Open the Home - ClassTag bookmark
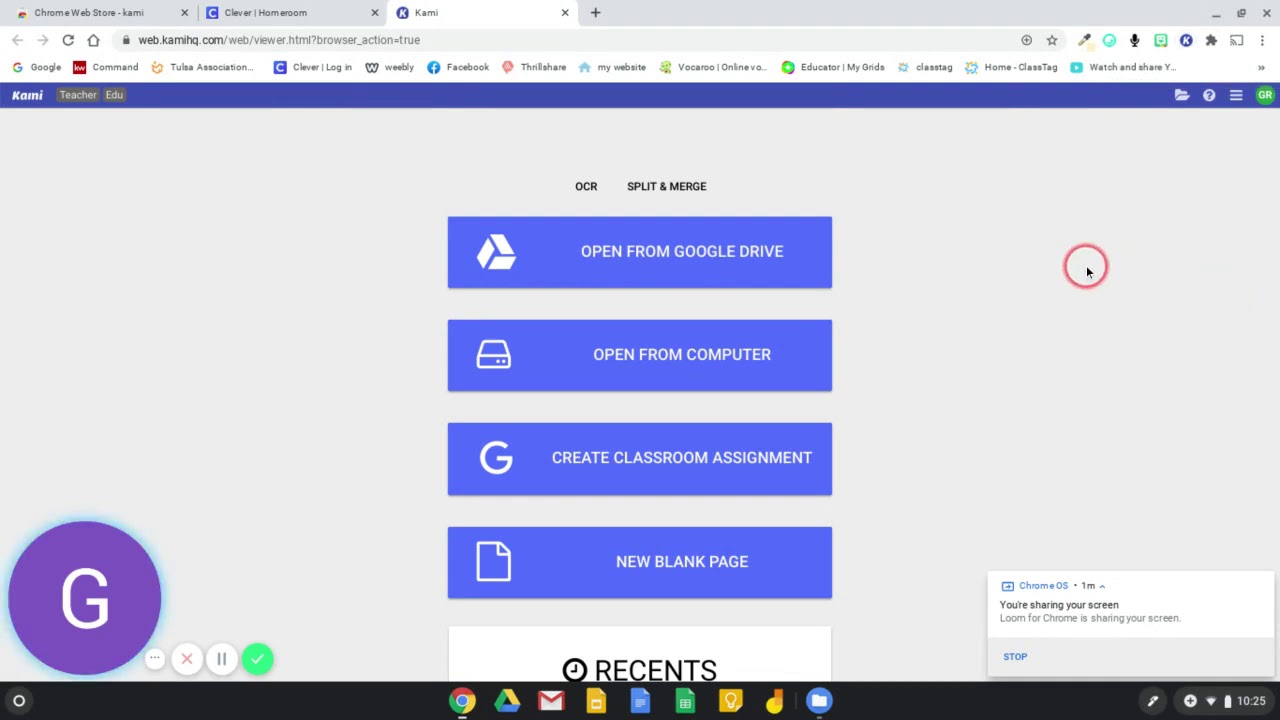The image size is (1280, 720). (1011, 67)
